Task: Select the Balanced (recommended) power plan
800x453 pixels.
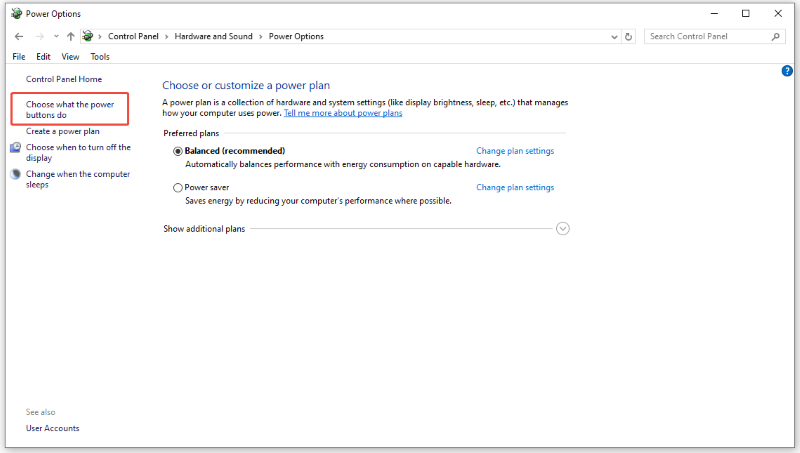Action: click(178, 151)
